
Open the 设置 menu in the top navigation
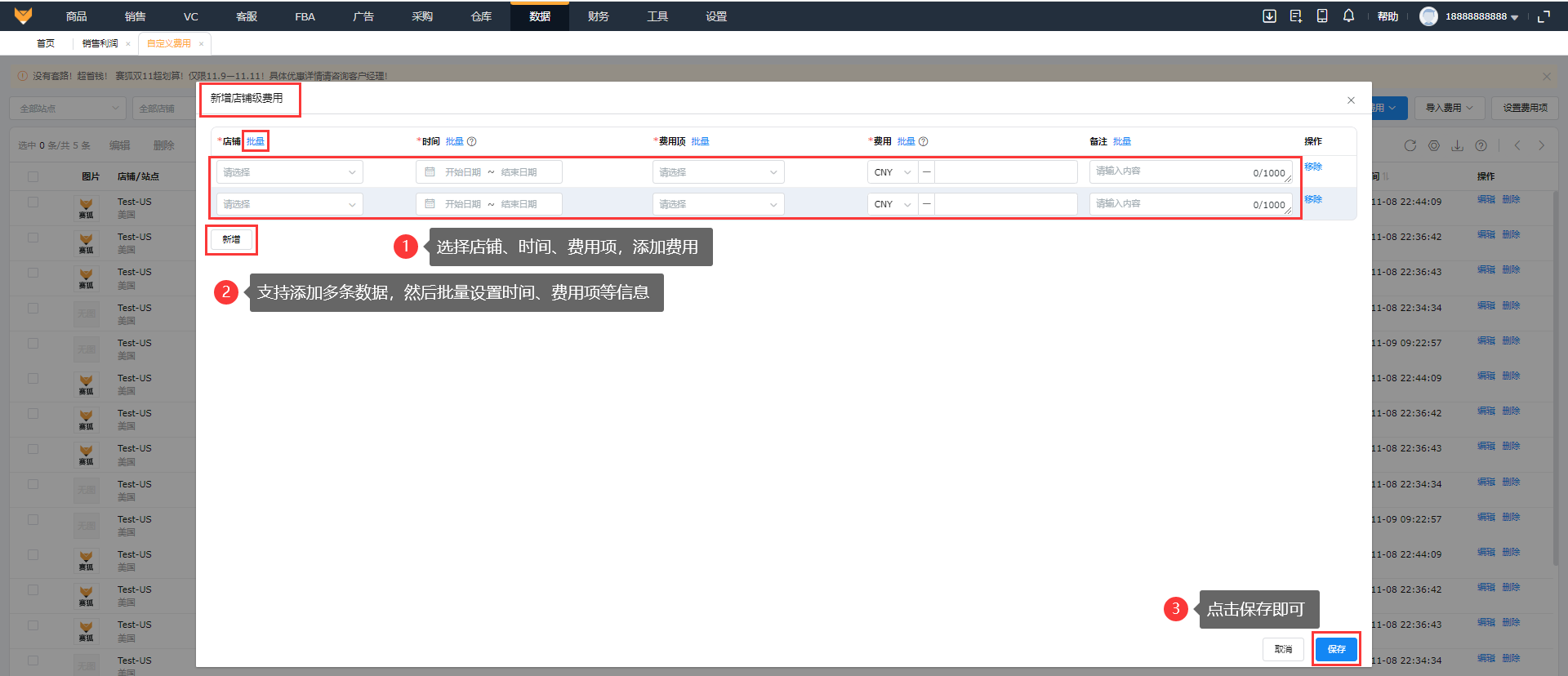tap(716, 16)
